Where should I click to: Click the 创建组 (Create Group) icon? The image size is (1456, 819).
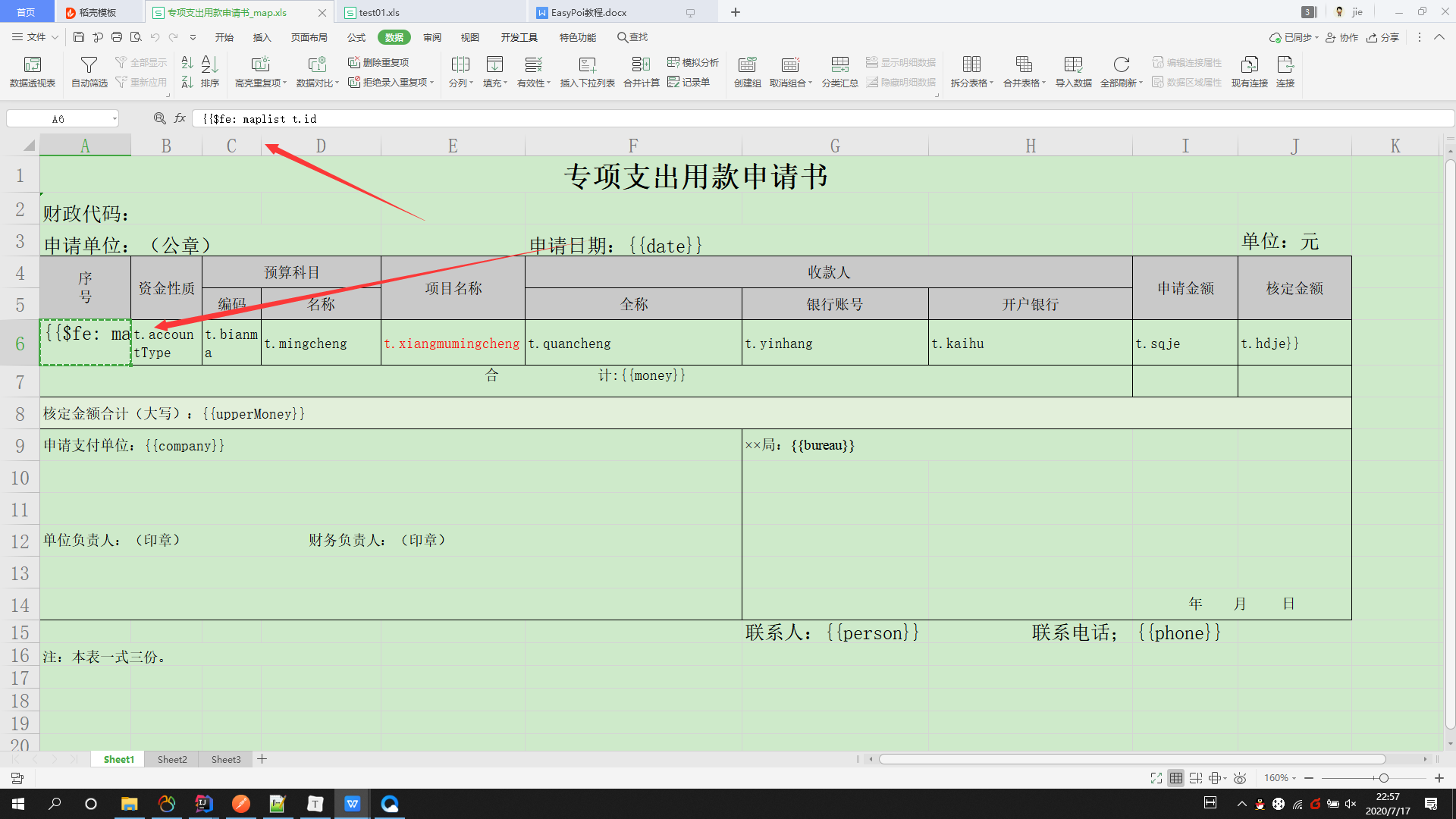(x=747, y=72)
